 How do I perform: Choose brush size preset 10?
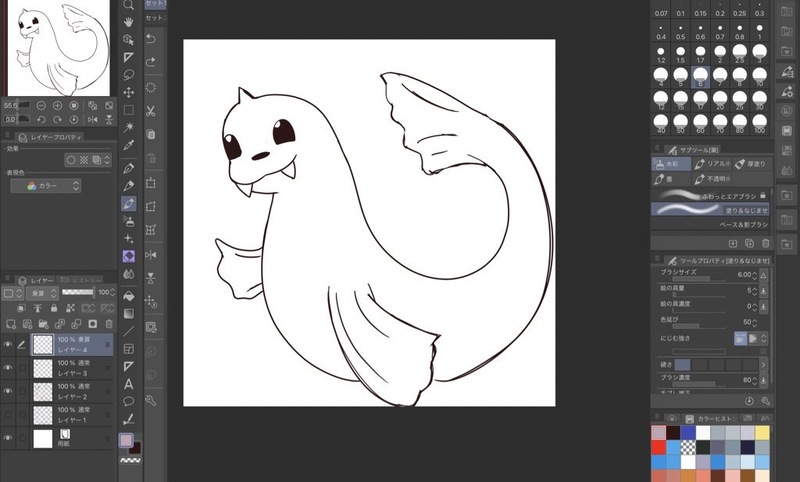(x=759, y=77)
